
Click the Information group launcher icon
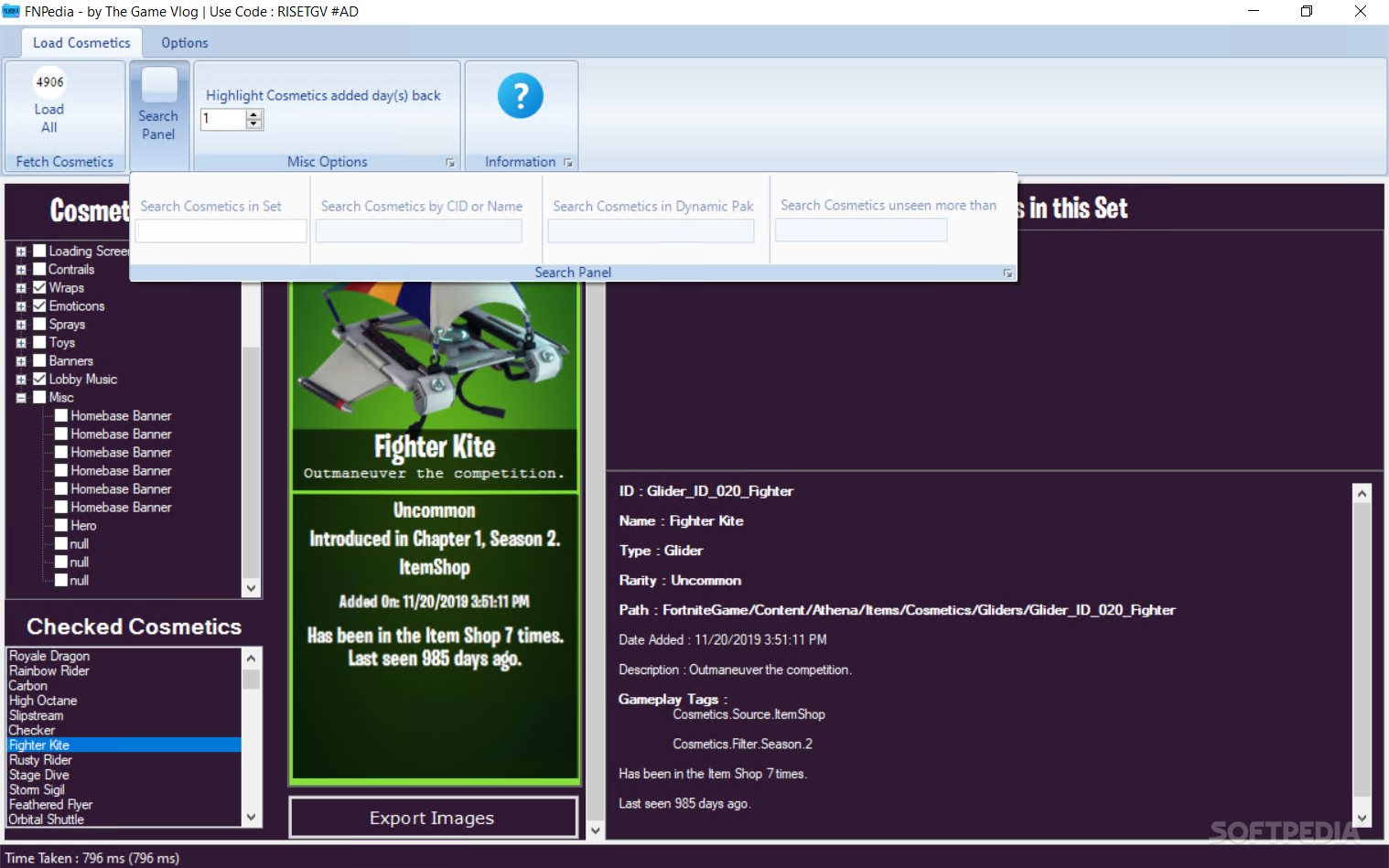(568, 163)
